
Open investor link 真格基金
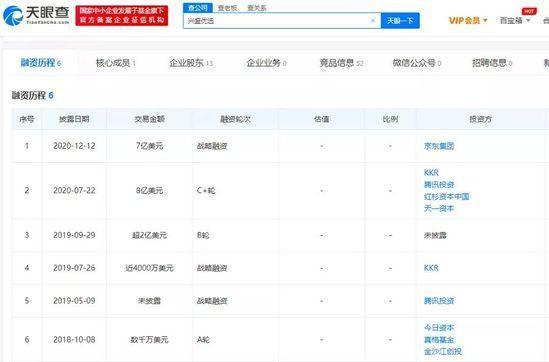pos(439,340)
